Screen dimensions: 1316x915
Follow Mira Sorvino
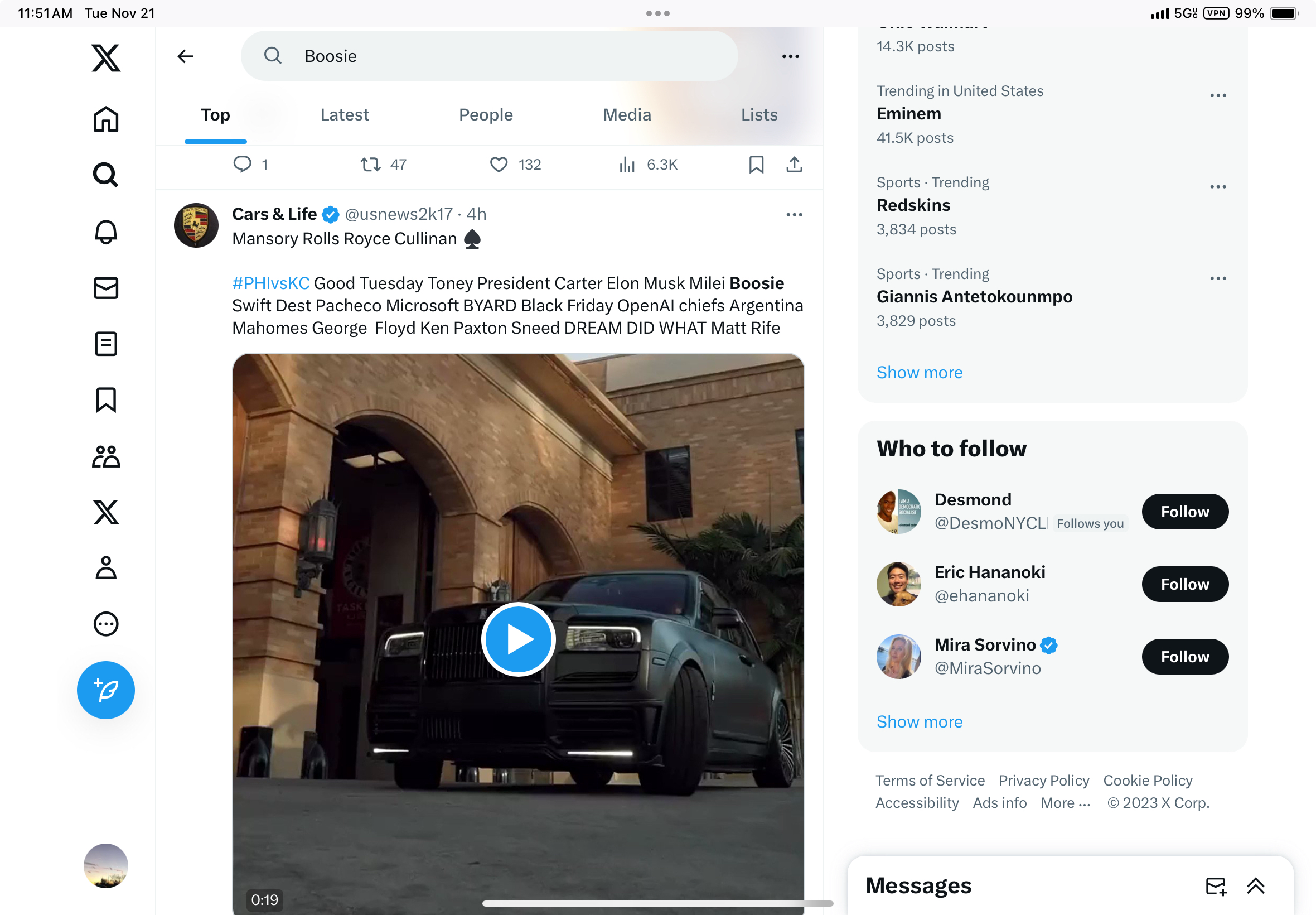tap(1184, 657)
